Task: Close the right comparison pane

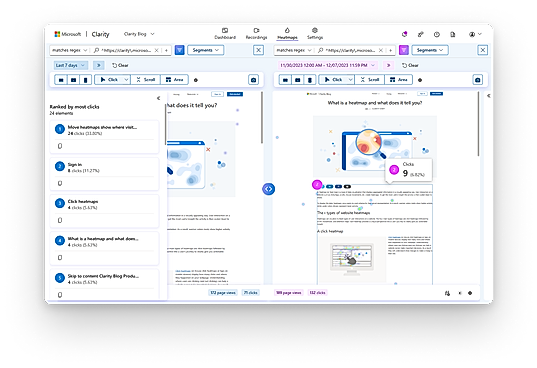Action: (483, 50)
